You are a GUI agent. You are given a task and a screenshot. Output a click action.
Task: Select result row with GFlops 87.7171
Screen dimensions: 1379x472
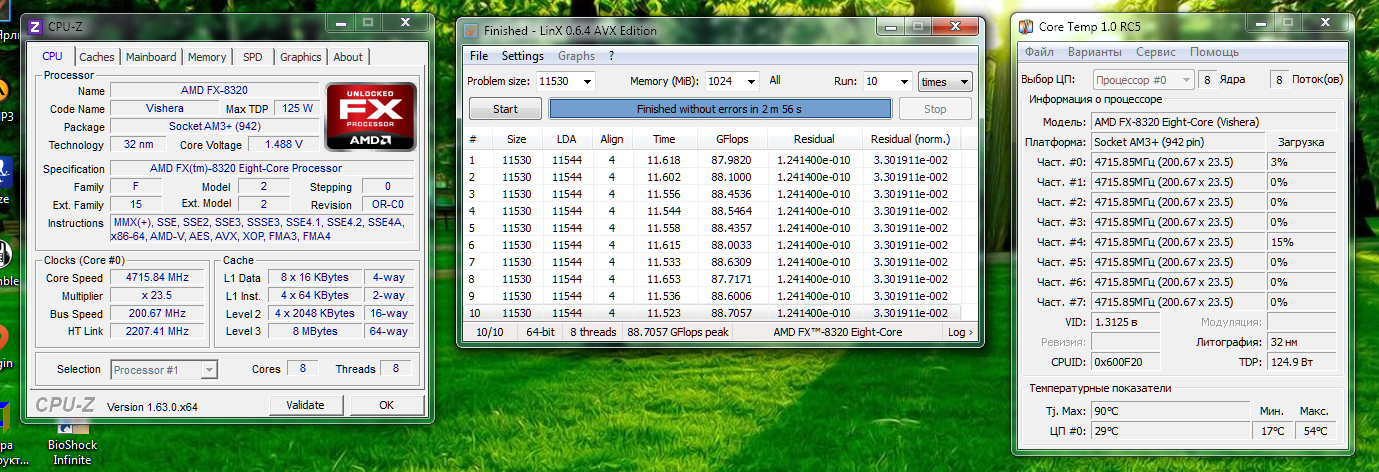click(720, 279)
